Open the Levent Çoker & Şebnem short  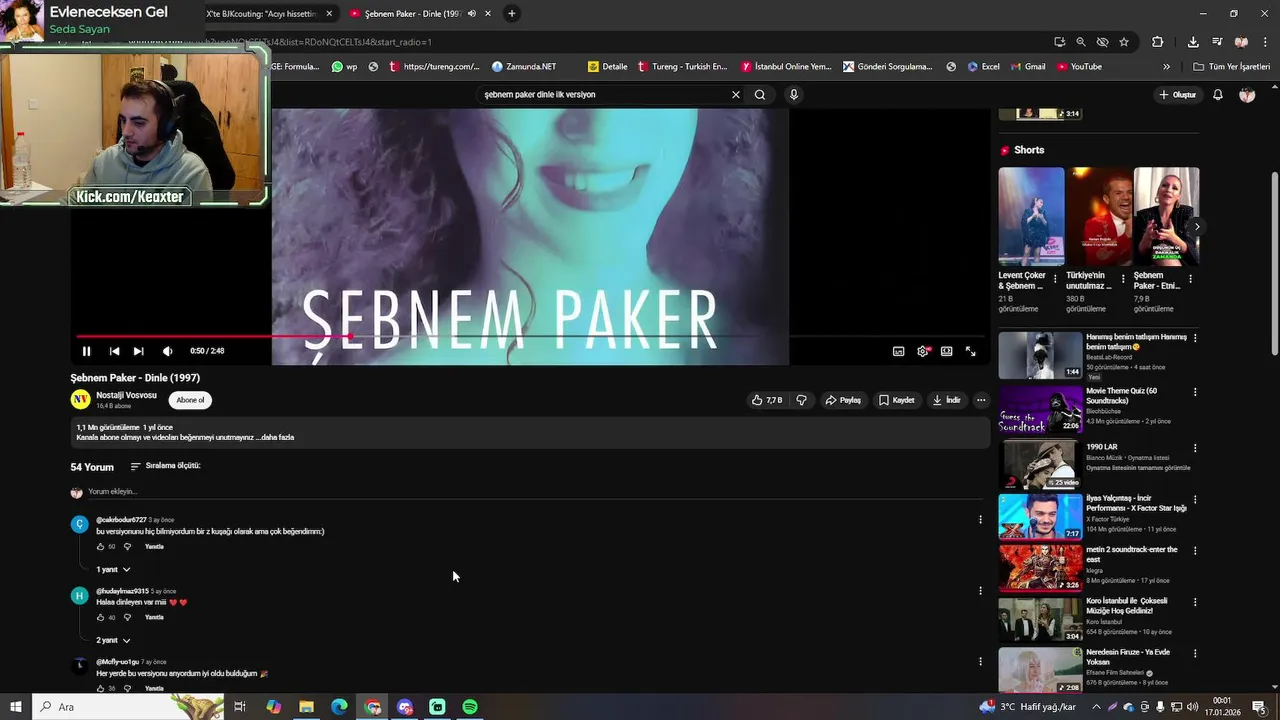(1031, 216)
